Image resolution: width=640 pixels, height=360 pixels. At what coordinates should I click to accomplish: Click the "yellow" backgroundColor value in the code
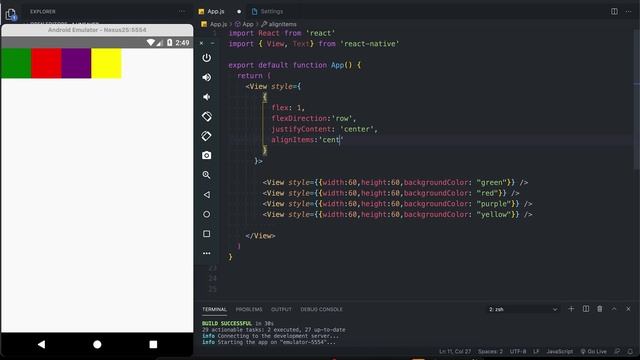(494, 215)
